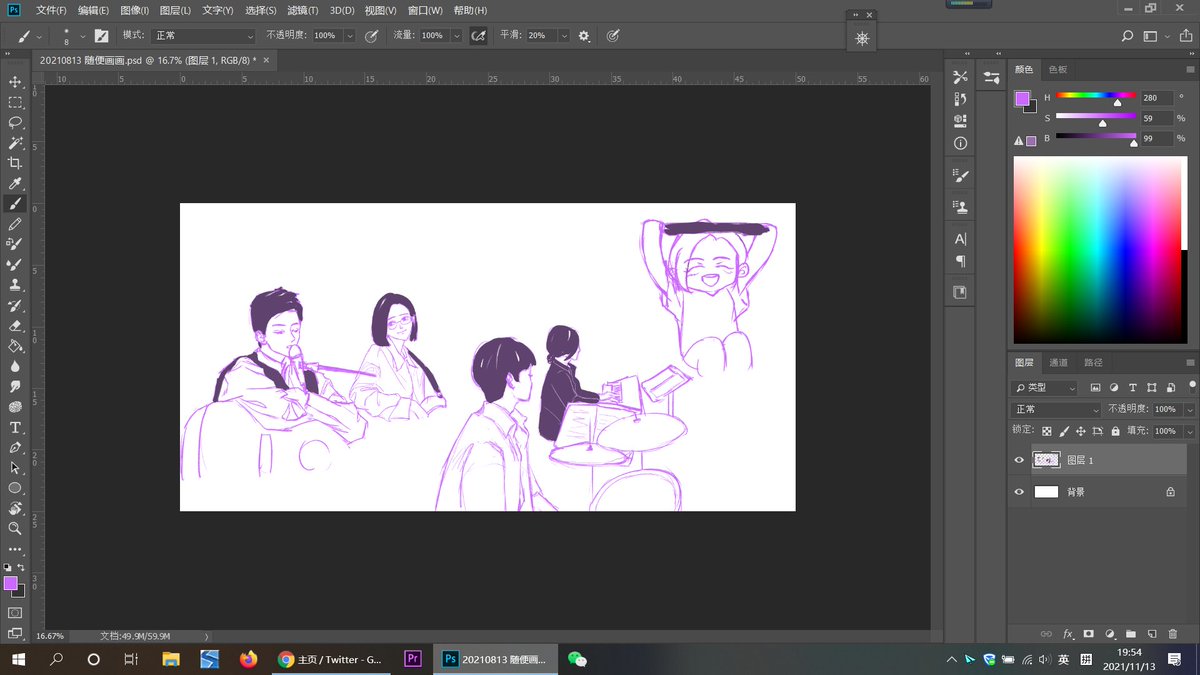Screen dimensions: 1200x675
Task: Select the Ellipse shape tool
Action: (15, 488)
